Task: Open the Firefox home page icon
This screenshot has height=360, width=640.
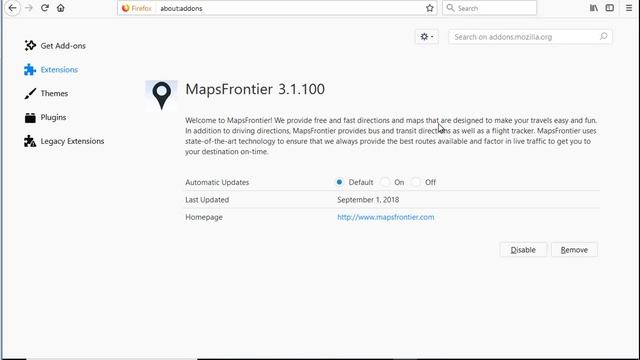Action: point(60,8)
